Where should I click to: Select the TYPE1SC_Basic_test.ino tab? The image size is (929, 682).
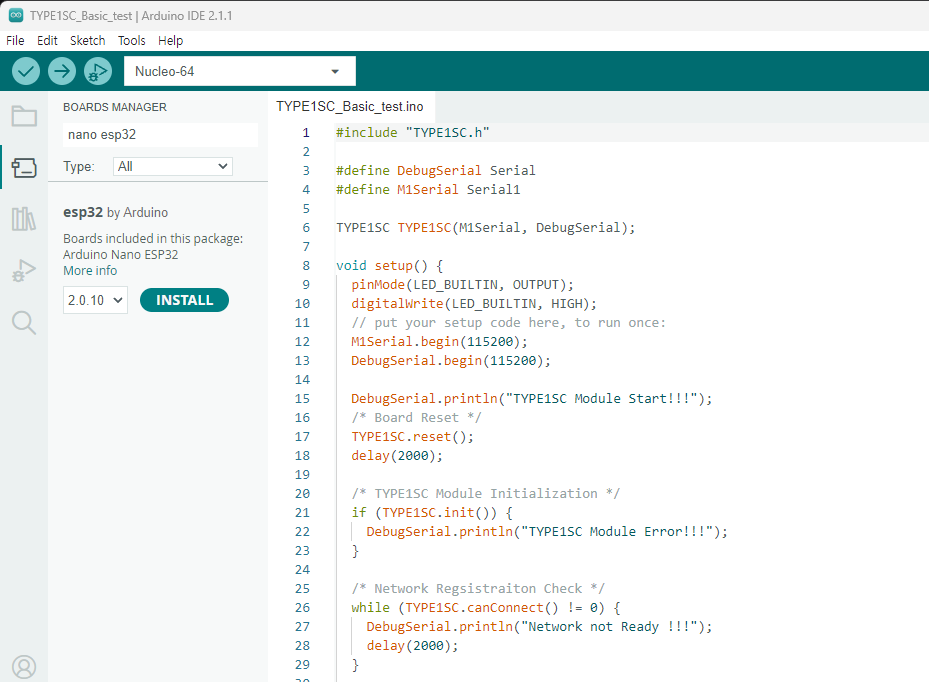(x=350, y=107)
